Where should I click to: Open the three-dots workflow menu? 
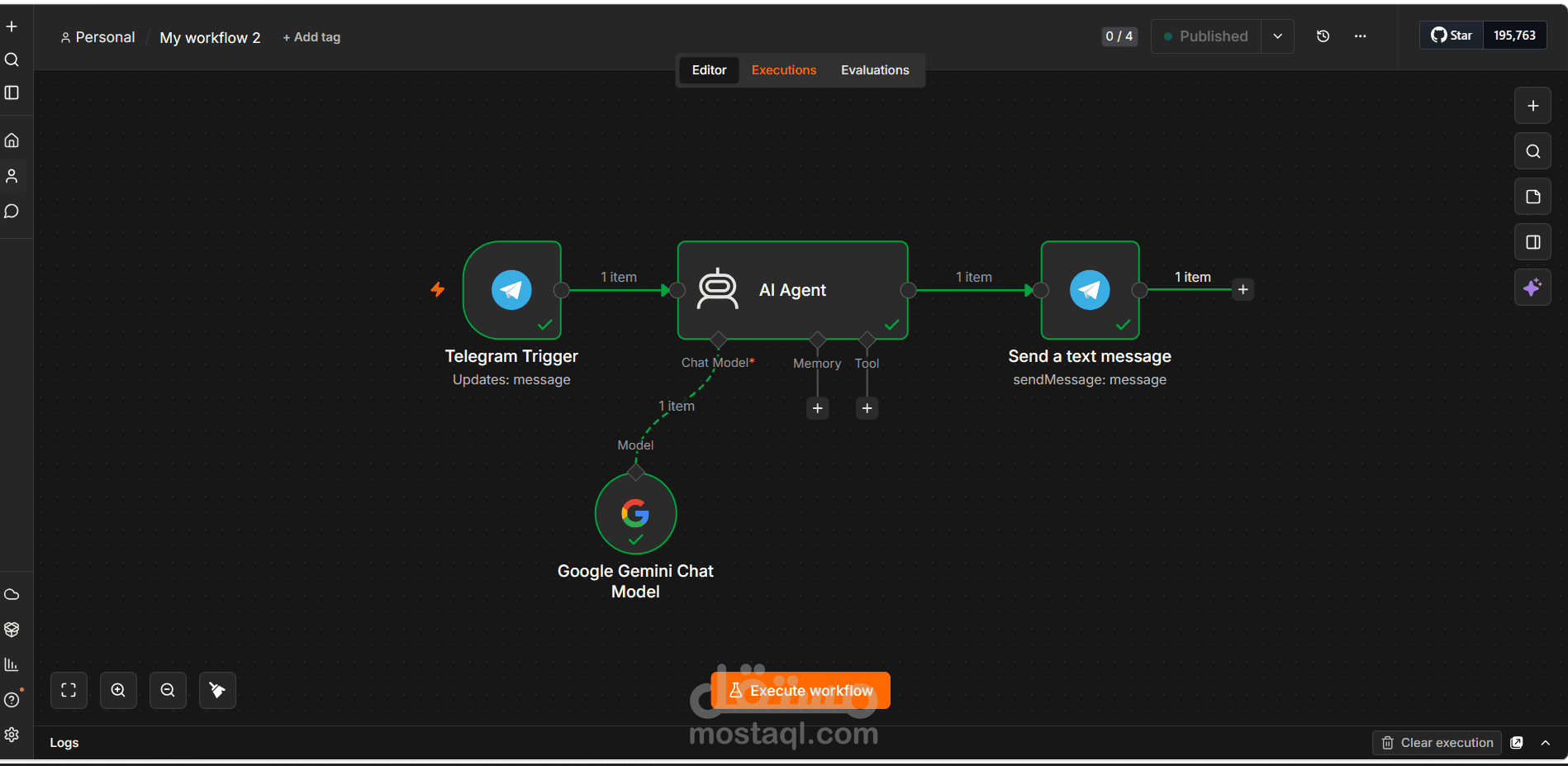point(1360,36)
